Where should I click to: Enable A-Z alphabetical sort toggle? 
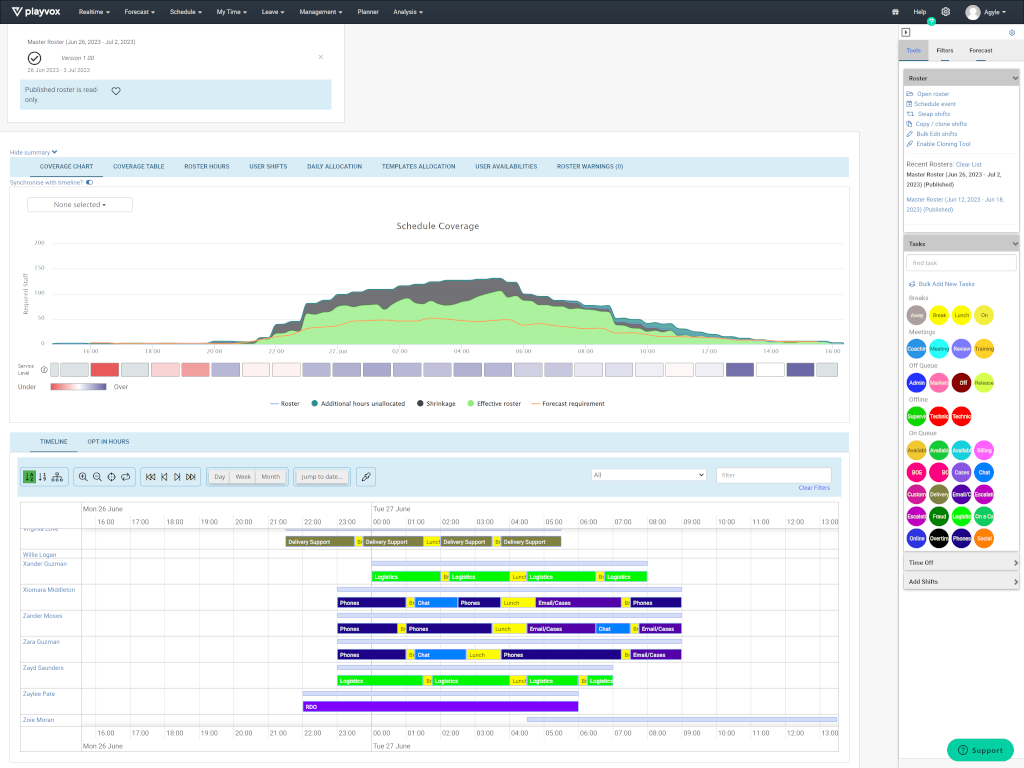tap(30, 477)
